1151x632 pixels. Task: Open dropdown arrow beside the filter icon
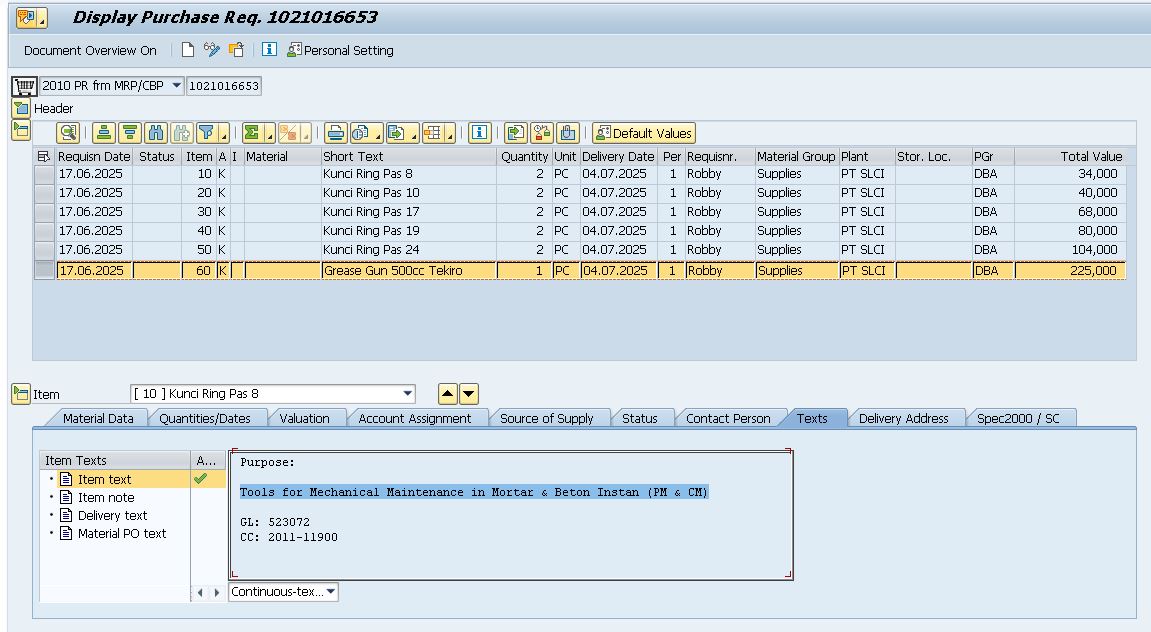pyautogui.click(x=224, y=135)
